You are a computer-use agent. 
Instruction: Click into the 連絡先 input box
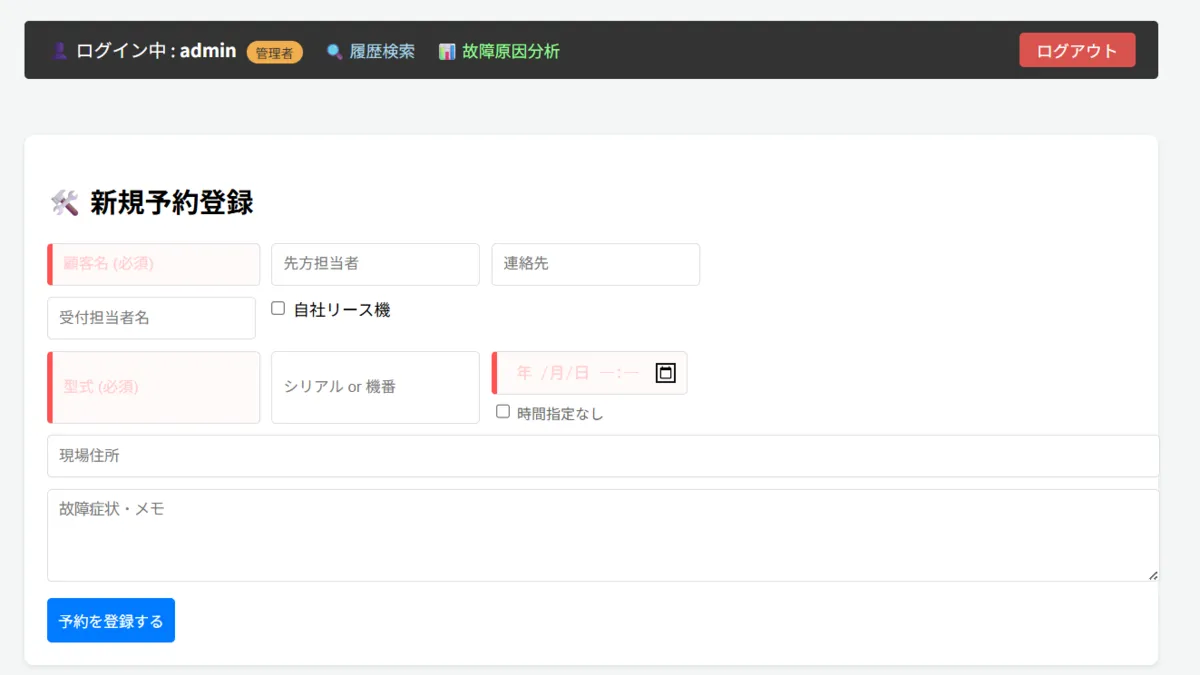(x=595, y=264)
